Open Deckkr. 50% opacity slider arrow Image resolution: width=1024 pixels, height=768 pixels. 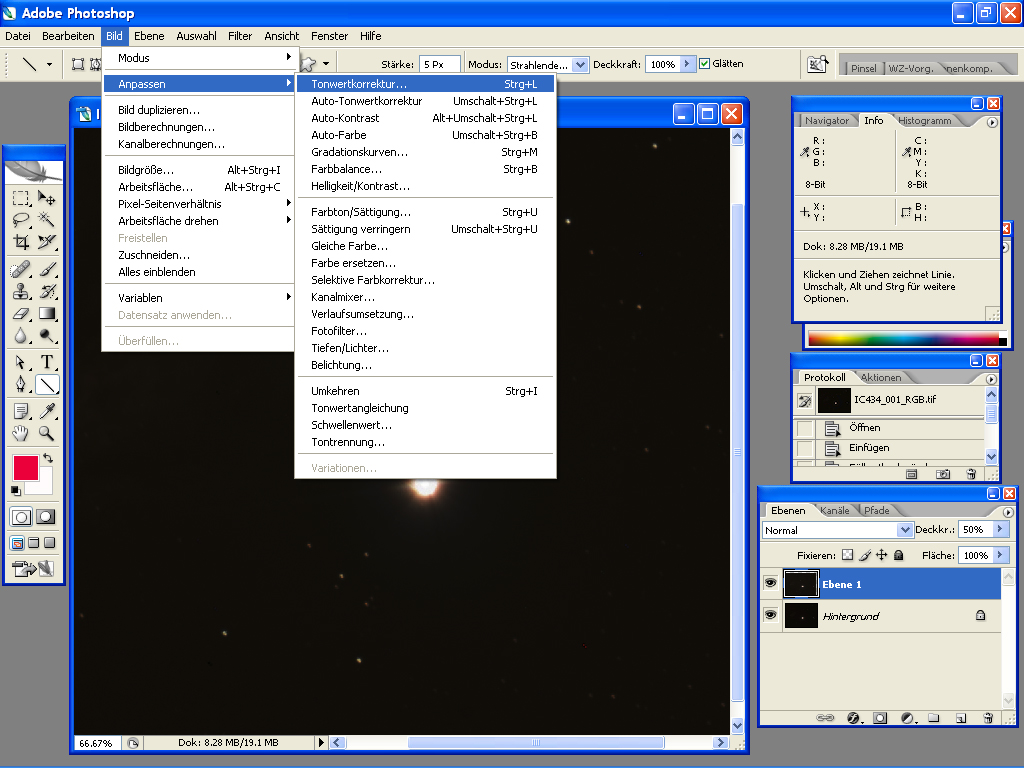[1000, 529]
